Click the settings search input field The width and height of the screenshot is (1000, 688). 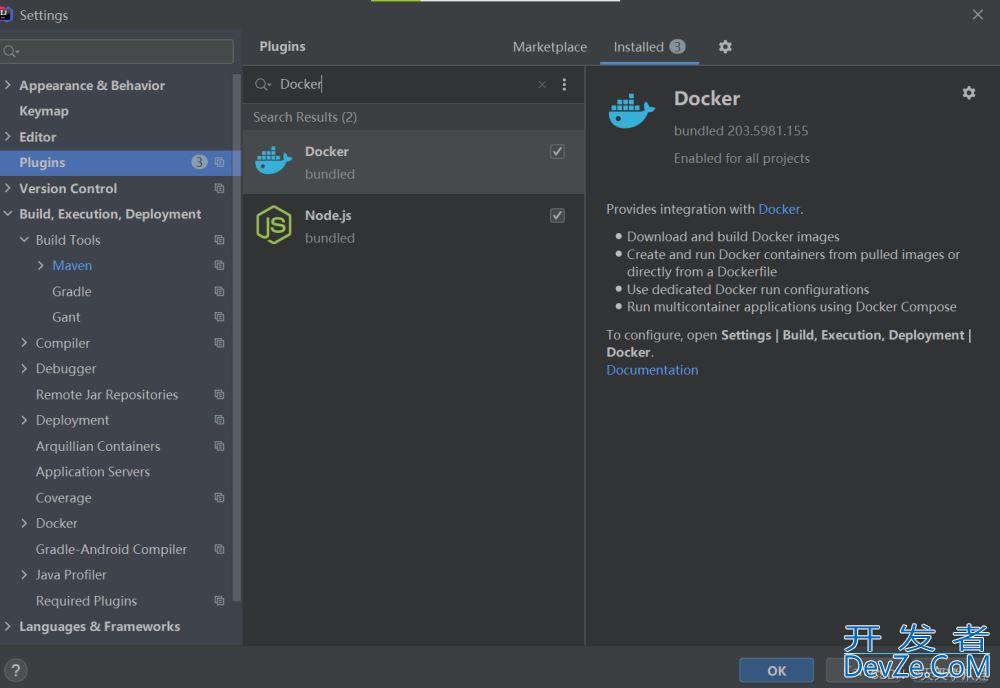pos(117,51)
